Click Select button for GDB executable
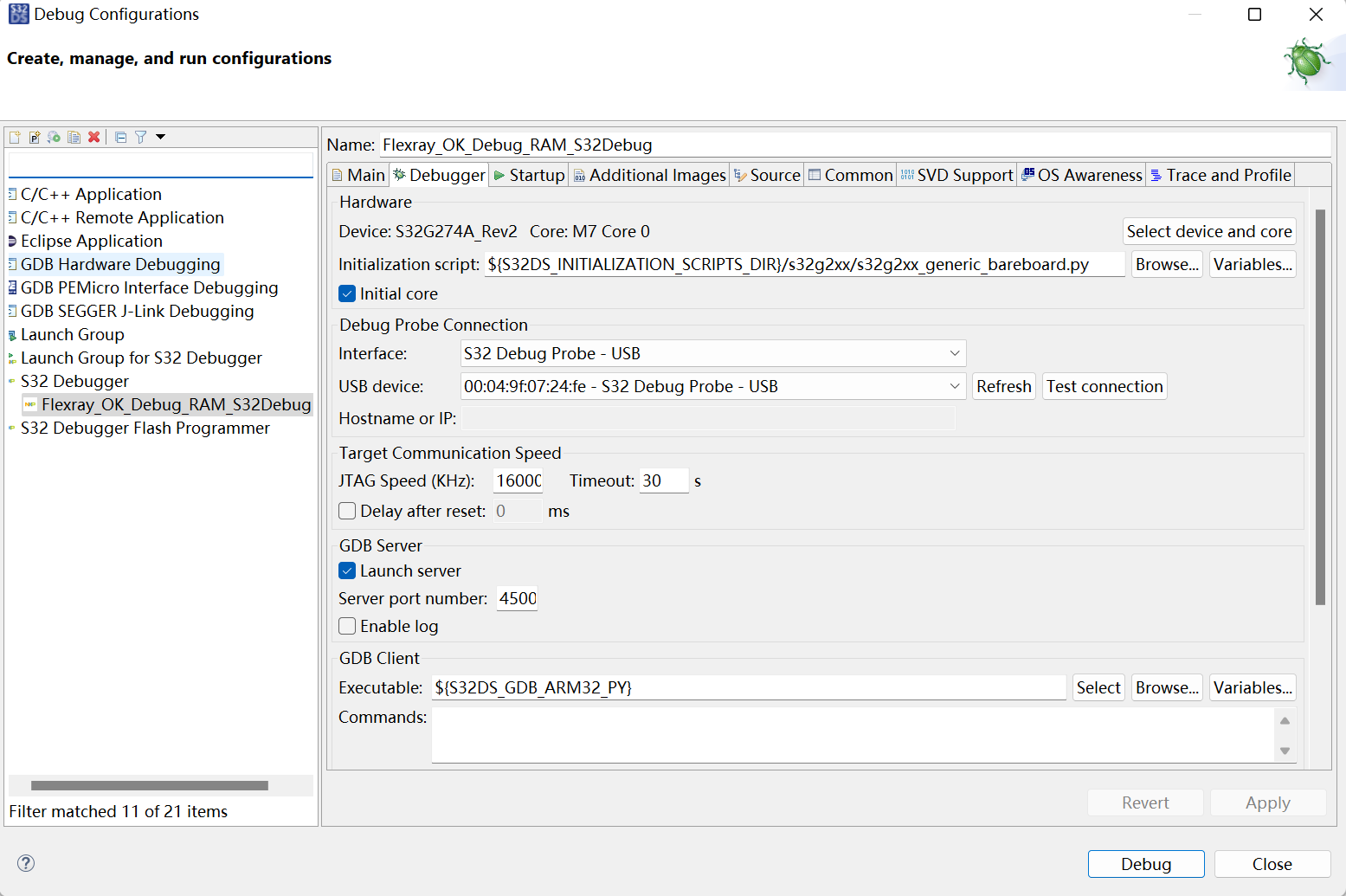The height and width of the screenshot is (896, 1346). point(1098,687)
